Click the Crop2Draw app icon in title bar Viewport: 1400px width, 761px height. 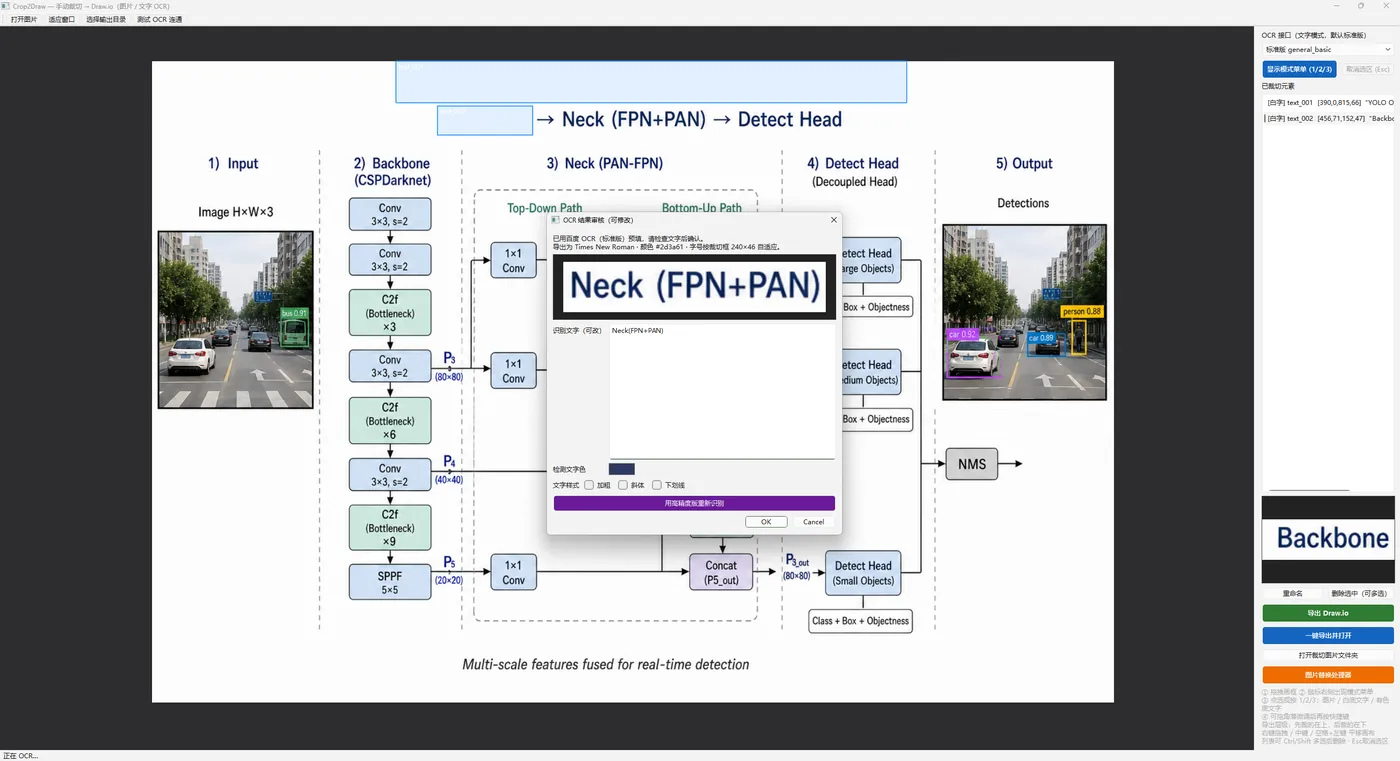[7, 6]
